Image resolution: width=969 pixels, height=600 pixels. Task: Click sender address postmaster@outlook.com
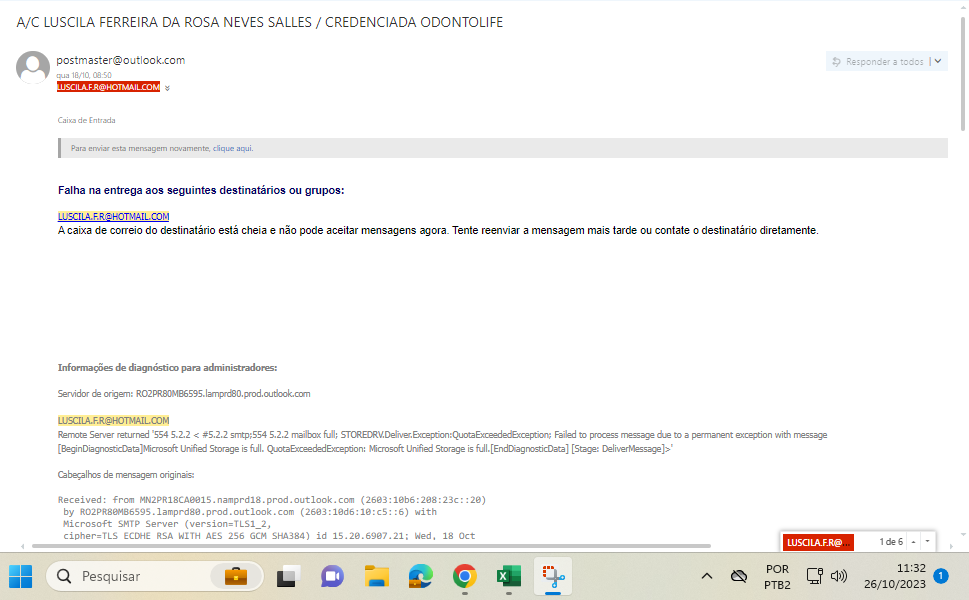point(121,60)
